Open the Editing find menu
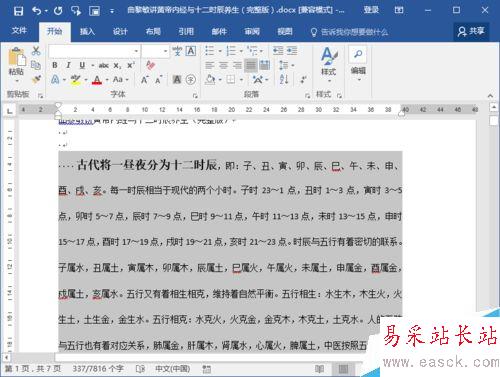Viewport: 500px width, 377px height. click(358, 63)
